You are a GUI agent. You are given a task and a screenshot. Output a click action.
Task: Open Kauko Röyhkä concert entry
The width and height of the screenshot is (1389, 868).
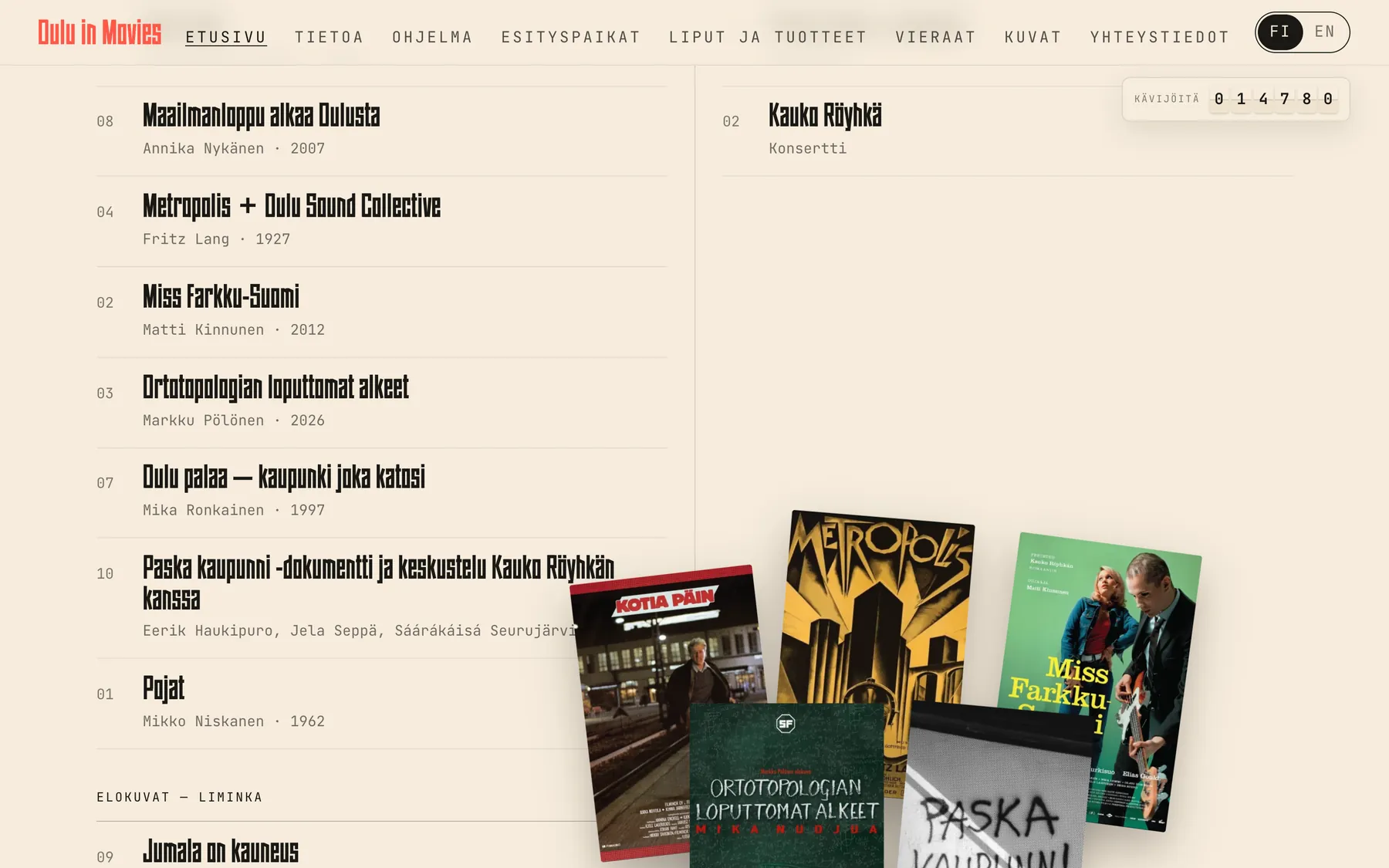tap(825, 116)
